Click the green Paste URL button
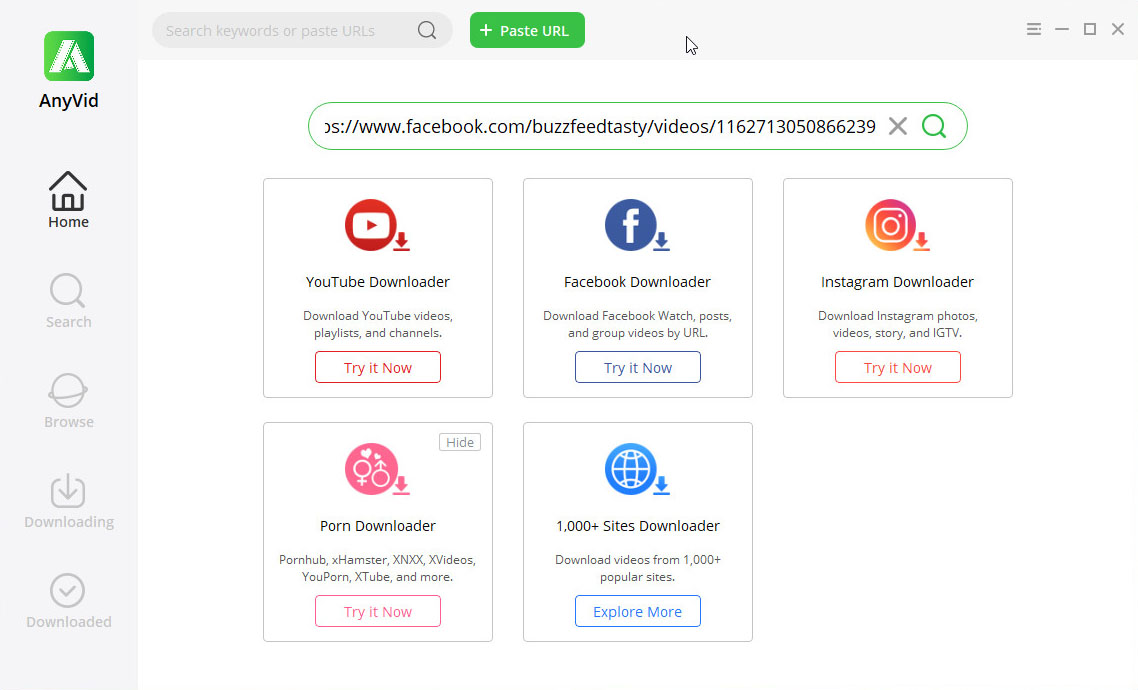Image resolution: width=1138 pixels, height=690 pixels. point(527,30)
